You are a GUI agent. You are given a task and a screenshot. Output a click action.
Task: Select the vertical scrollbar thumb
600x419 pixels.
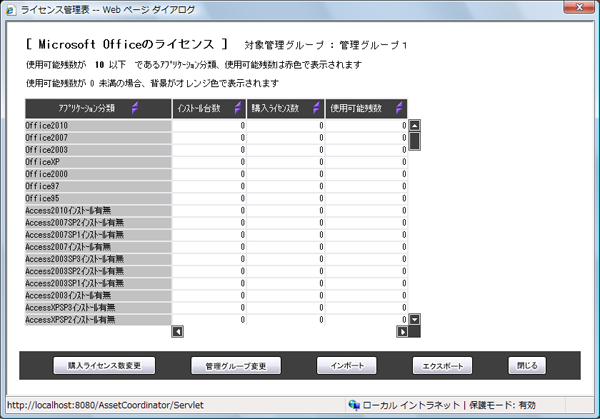(414, 141)
